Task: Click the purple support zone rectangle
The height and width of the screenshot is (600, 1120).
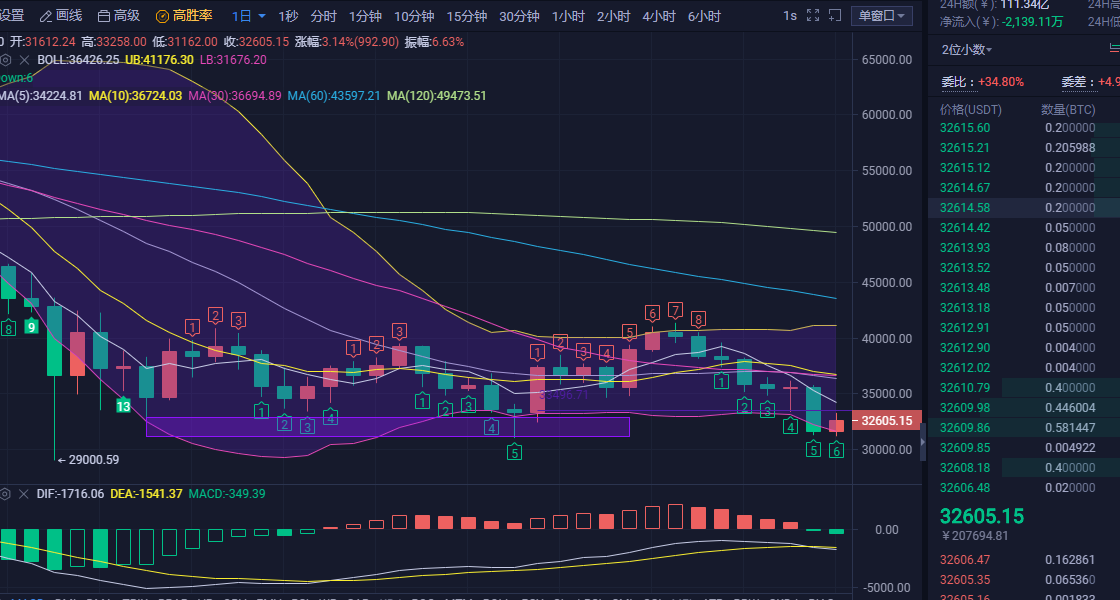Action: (388, 427)
